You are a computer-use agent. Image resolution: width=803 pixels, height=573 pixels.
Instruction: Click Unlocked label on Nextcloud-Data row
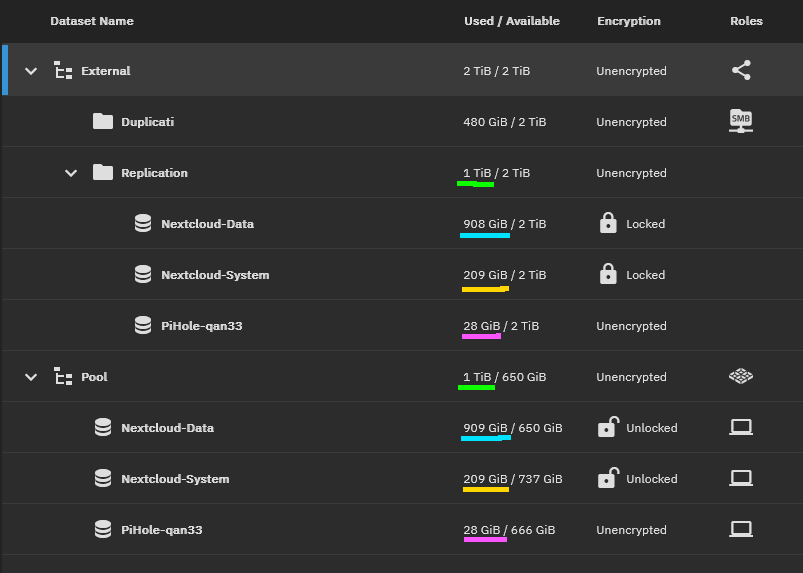coord(651,428)
